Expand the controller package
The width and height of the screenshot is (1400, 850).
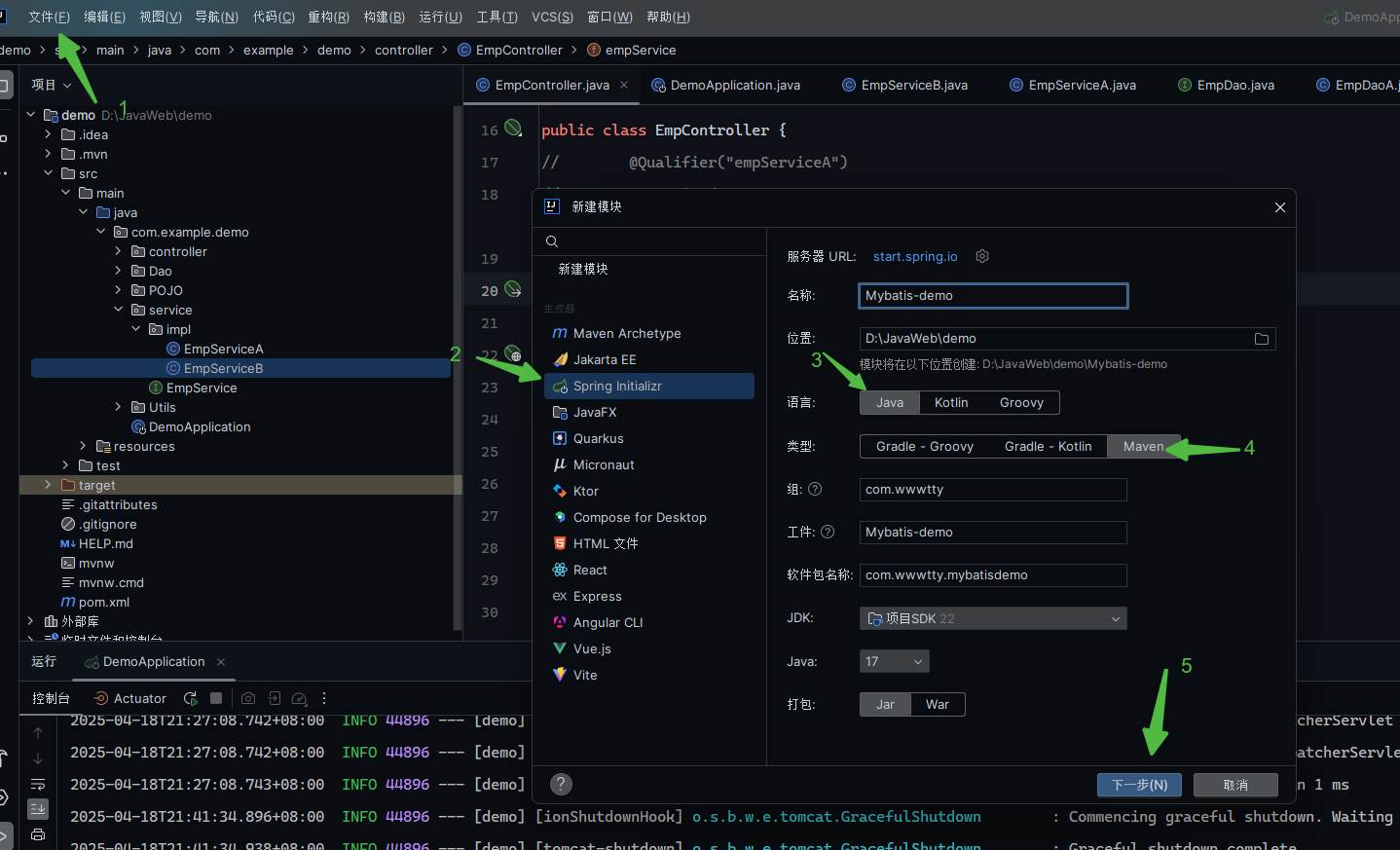(x=118, y=251)
